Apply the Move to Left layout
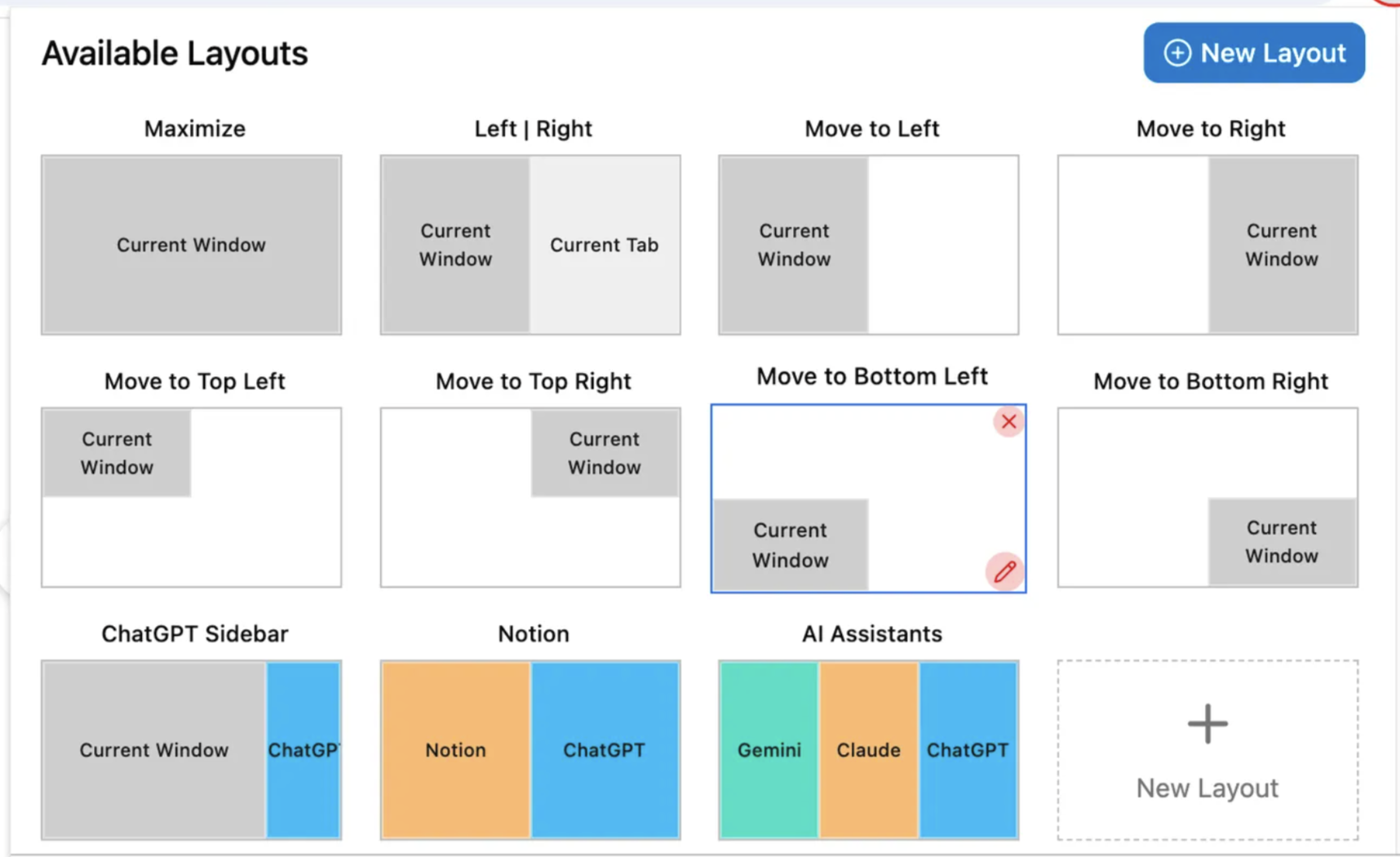This screenshot has width=1400, height=857. 868,245
